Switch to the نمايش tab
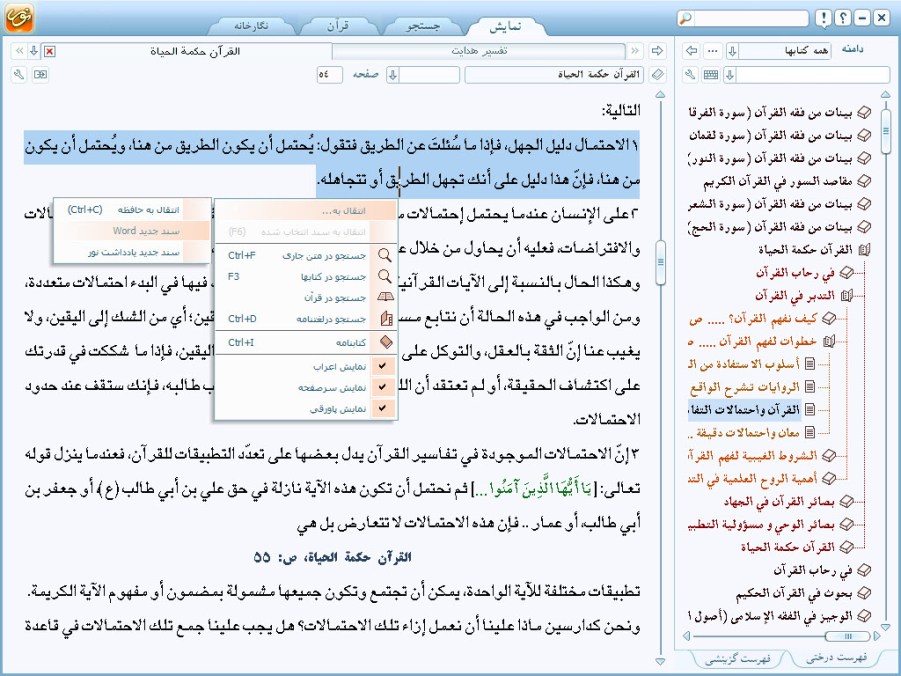This screenshot has height=676, width=901. (505, 26)
